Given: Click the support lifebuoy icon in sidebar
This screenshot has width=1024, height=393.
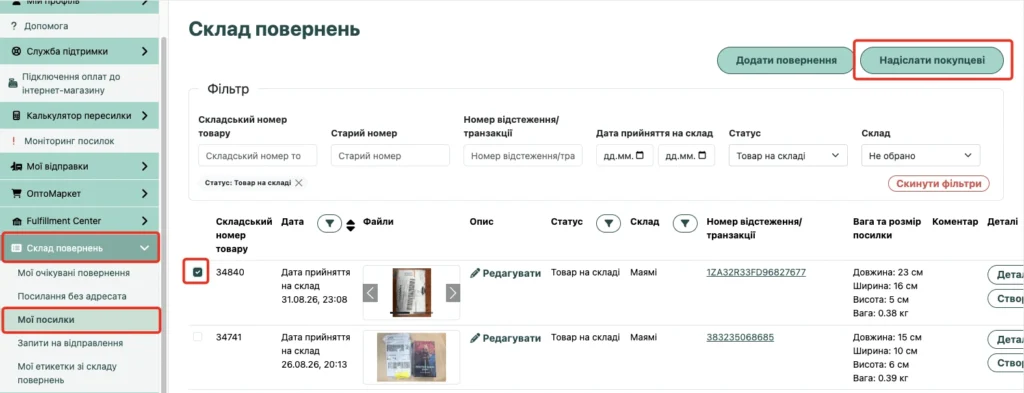Looking at the screenshot, I should pos(16,51).
